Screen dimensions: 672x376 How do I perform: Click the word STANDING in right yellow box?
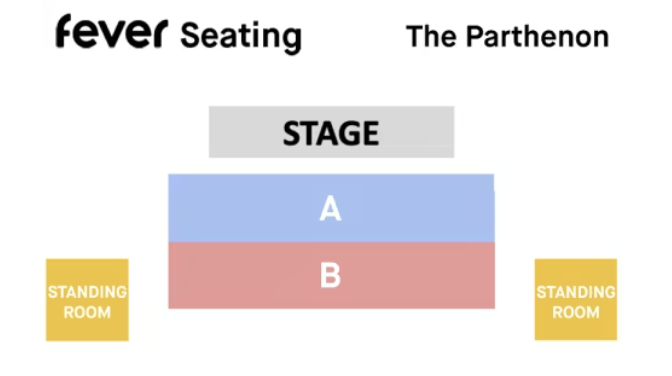click(576, 292)
